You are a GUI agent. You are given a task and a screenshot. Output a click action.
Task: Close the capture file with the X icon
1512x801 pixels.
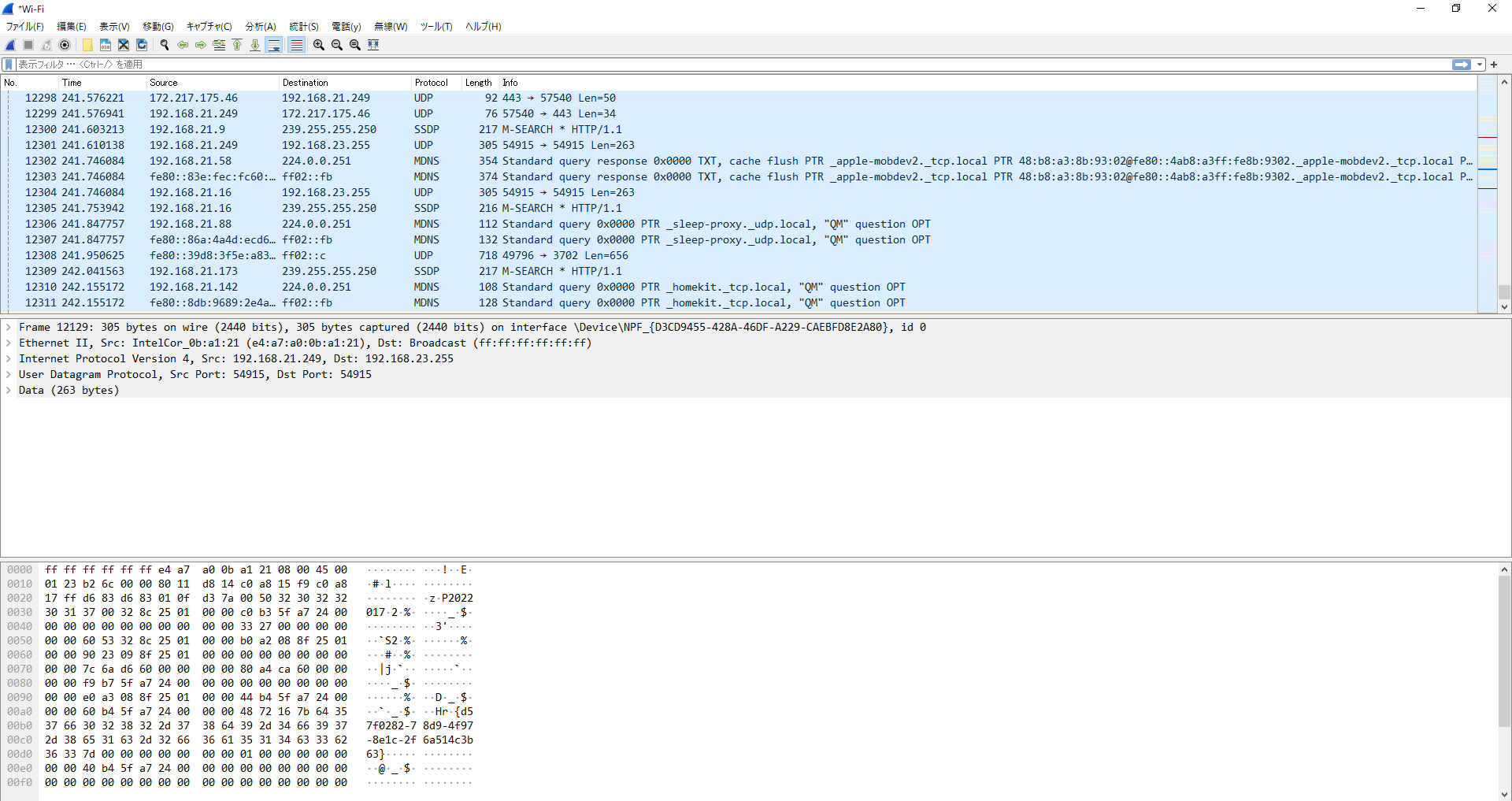[124, 45]
